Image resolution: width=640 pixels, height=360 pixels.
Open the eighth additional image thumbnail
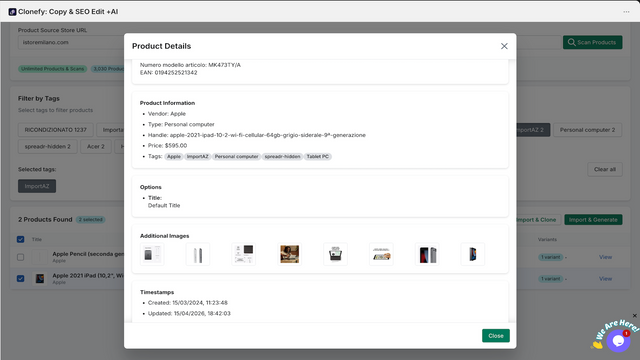pyautogui.click(x=473, y=254)
